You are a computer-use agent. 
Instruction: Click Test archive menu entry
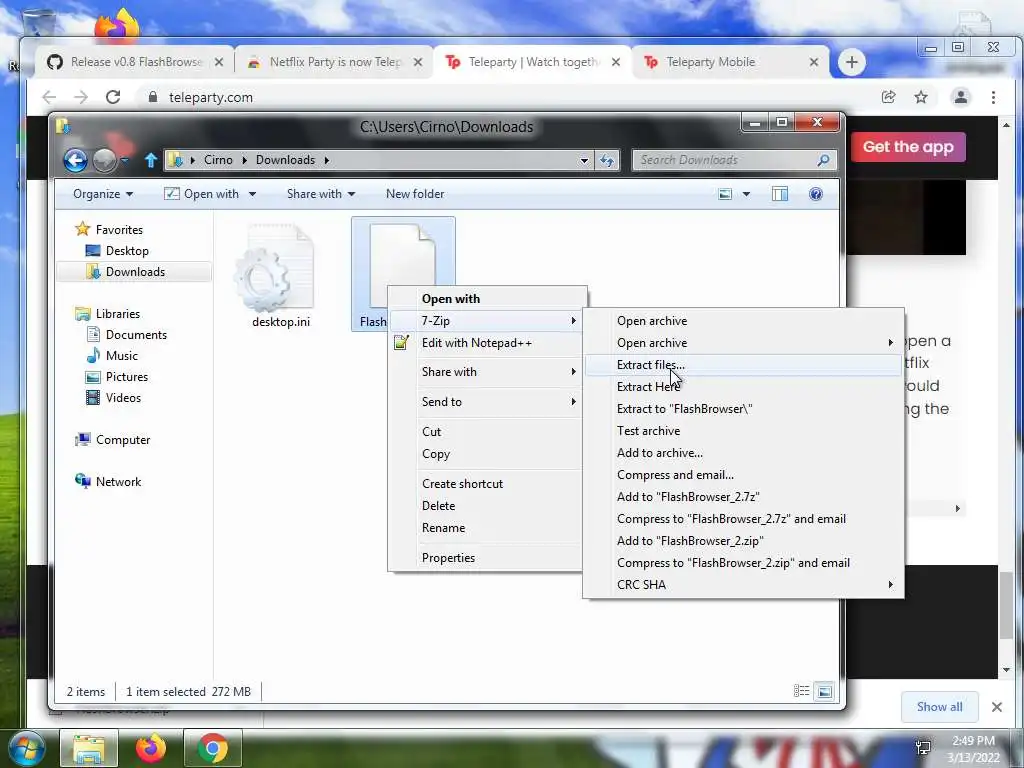[743, 431]
